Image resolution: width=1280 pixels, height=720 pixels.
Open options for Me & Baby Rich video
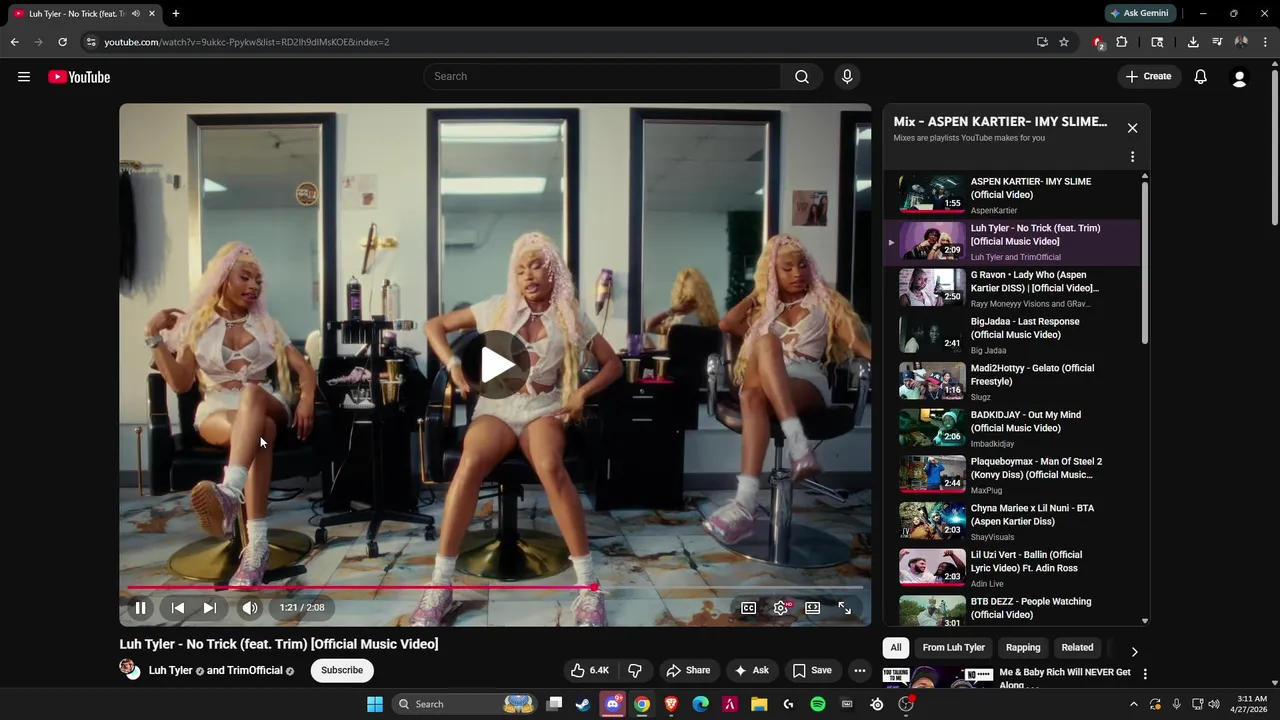1145,674
